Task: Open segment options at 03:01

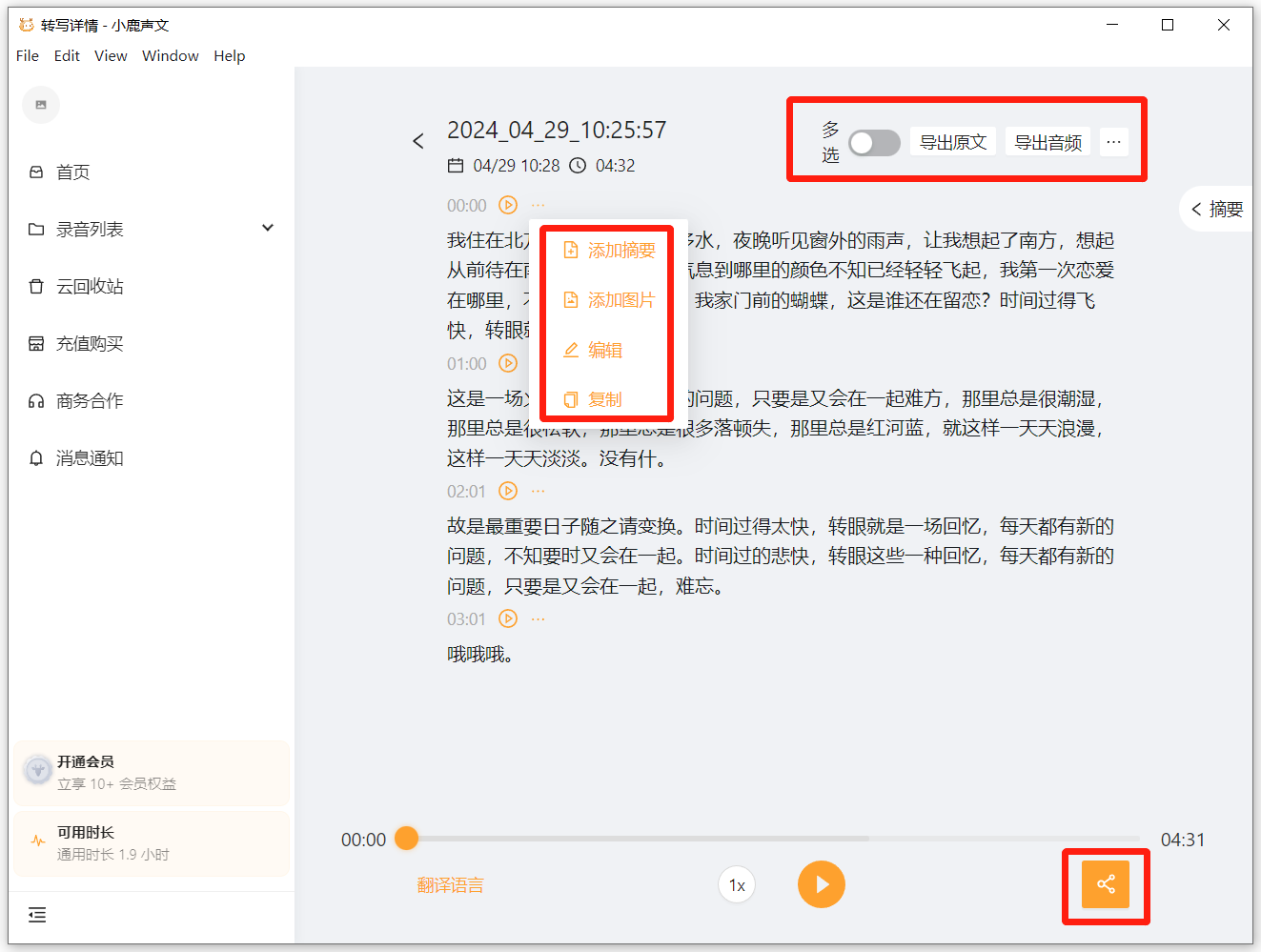Action: pos(539,618)
